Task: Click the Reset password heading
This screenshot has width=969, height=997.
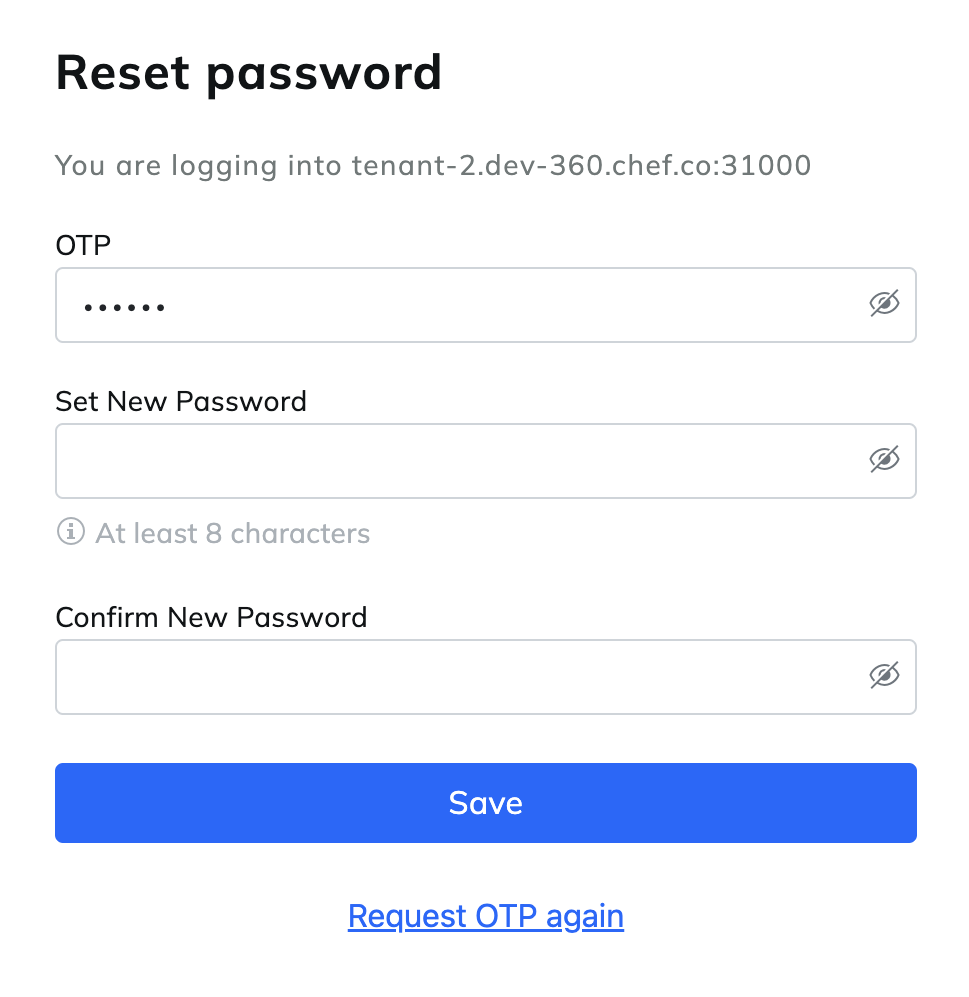Action: pyautogui.click(x=248, y=73)
